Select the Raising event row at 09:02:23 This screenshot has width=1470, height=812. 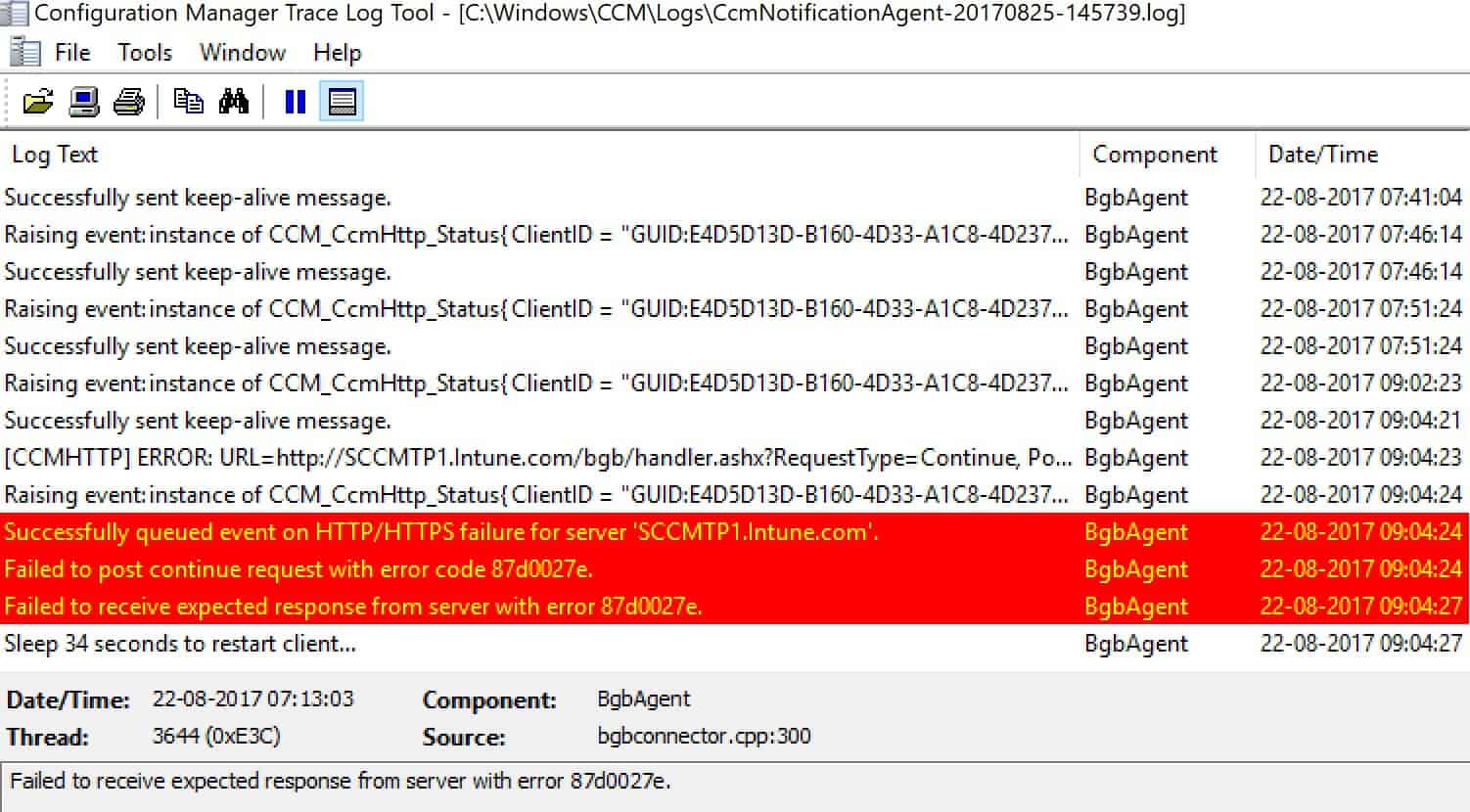tap(735, 383)
